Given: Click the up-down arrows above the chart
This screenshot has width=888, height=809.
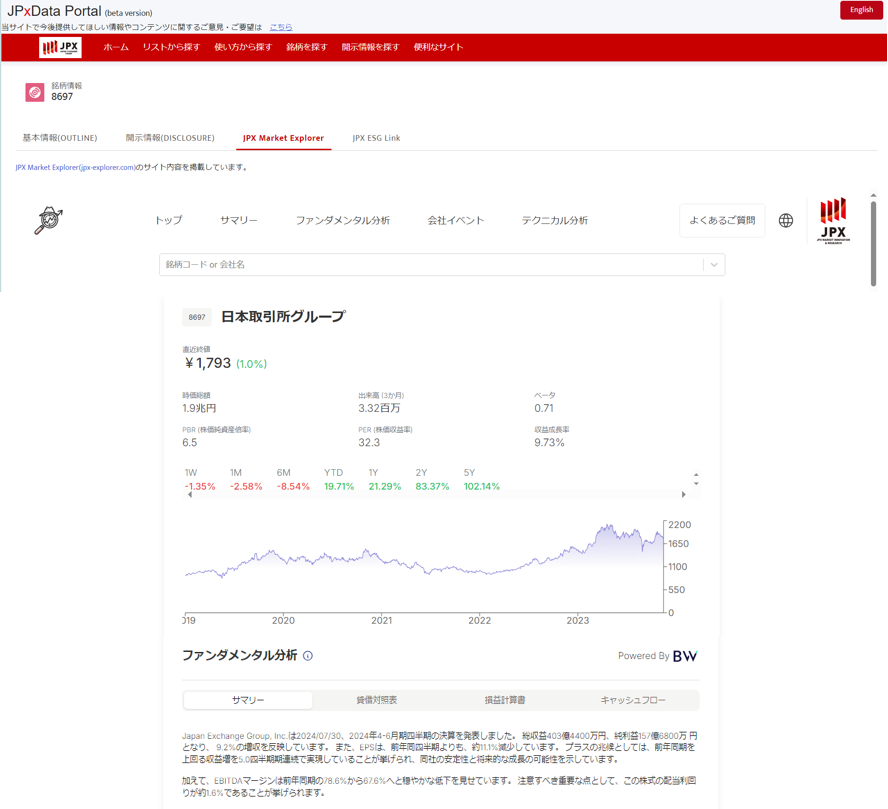Looking at the screenshot, I should pos(696,479).
